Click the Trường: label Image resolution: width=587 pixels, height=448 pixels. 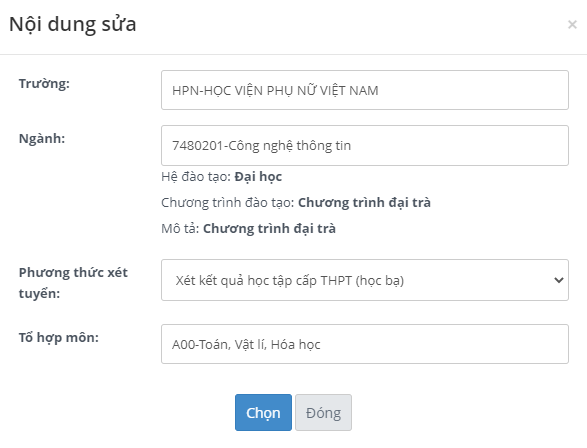44,83
